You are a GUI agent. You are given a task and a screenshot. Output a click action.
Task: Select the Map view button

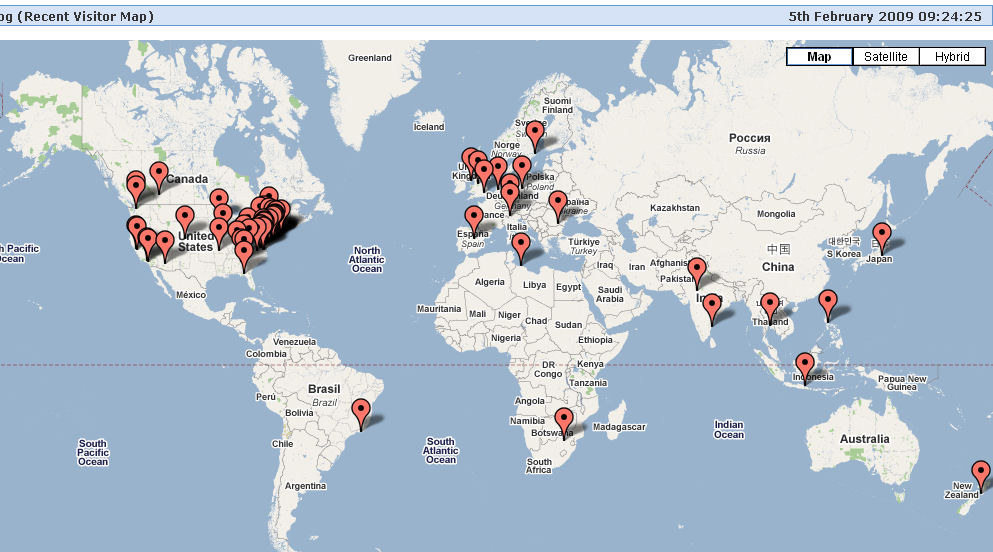click(x=819, y=57)
